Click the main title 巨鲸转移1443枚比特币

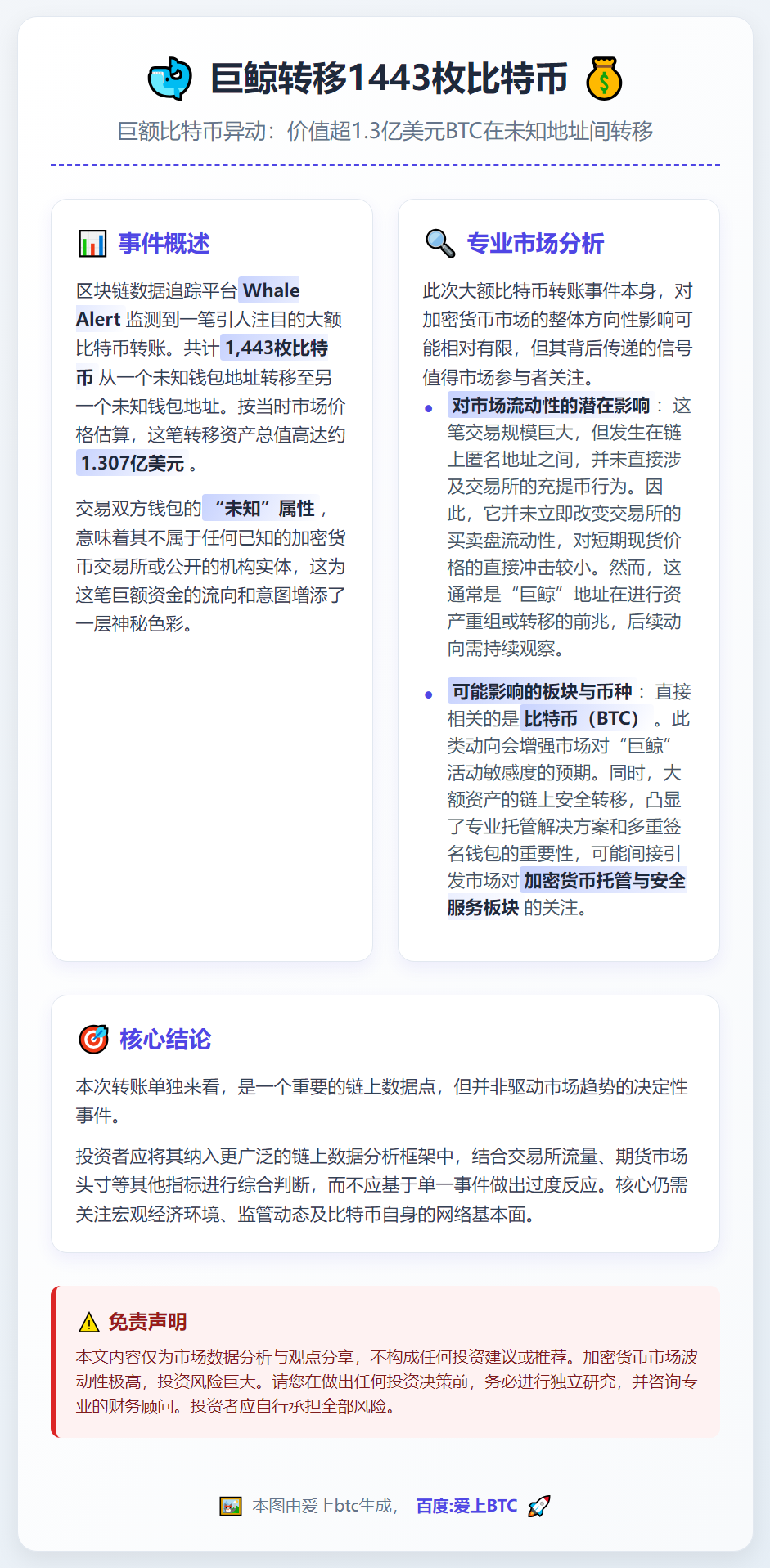pos(389,79)
